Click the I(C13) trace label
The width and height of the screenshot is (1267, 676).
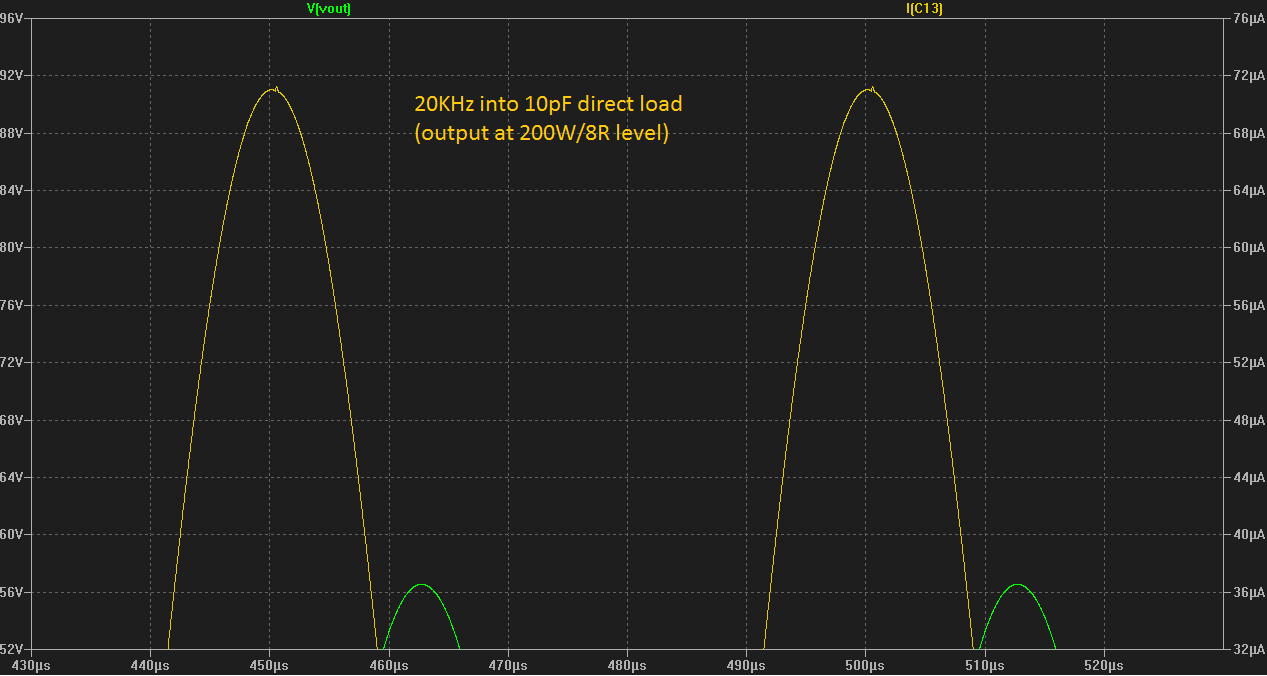click(924, 8)
